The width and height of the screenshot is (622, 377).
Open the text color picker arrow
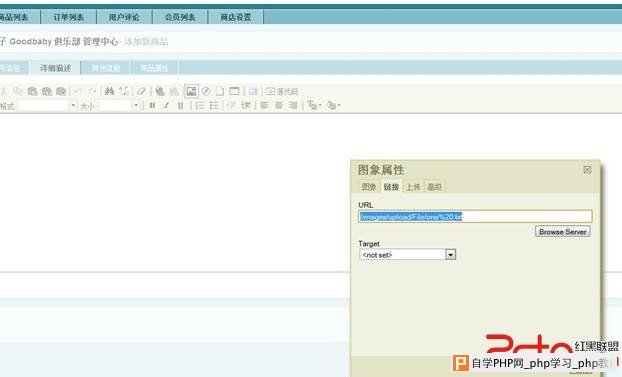pyautogui.click(x=320, y=106)
